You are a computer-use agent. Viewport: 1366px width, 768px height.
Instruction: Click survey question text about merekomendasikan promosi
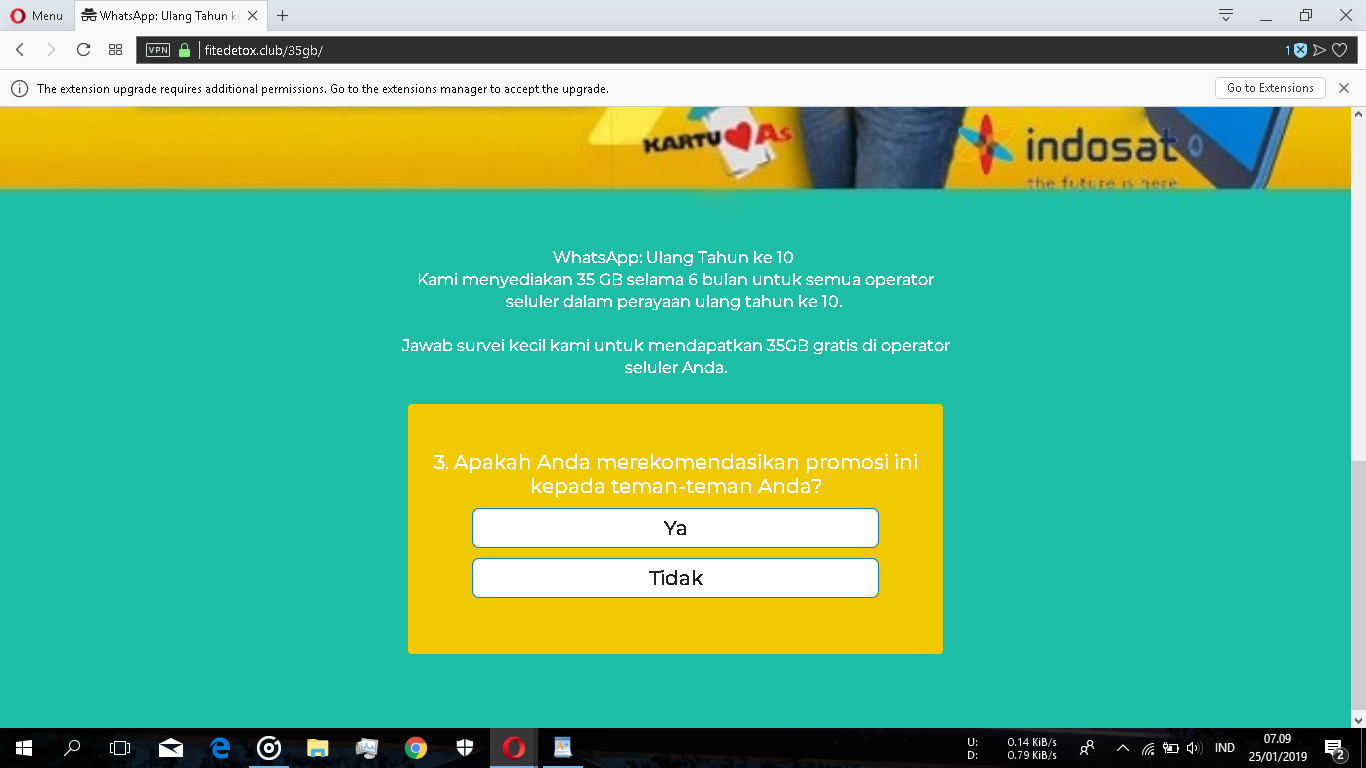click(676, 474)
